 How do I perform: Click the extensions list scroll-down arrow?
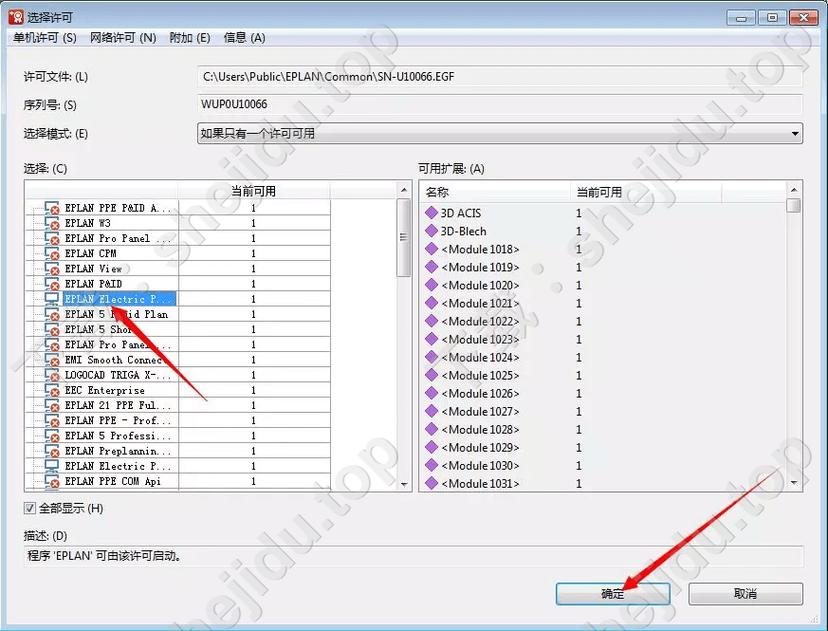coord(793,483)
